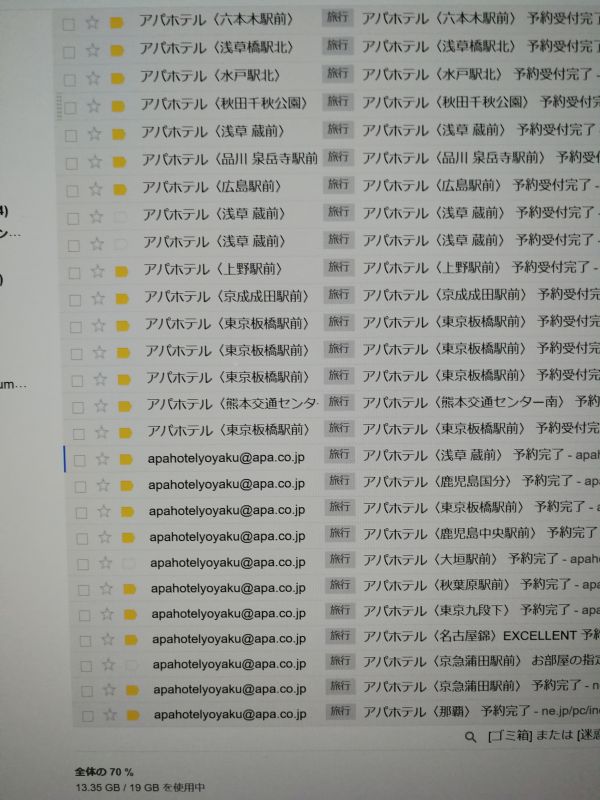Star the 〈那覇〉 予約完了 email
The height and width of the screenshot is (800, 600).
(110, 714)
